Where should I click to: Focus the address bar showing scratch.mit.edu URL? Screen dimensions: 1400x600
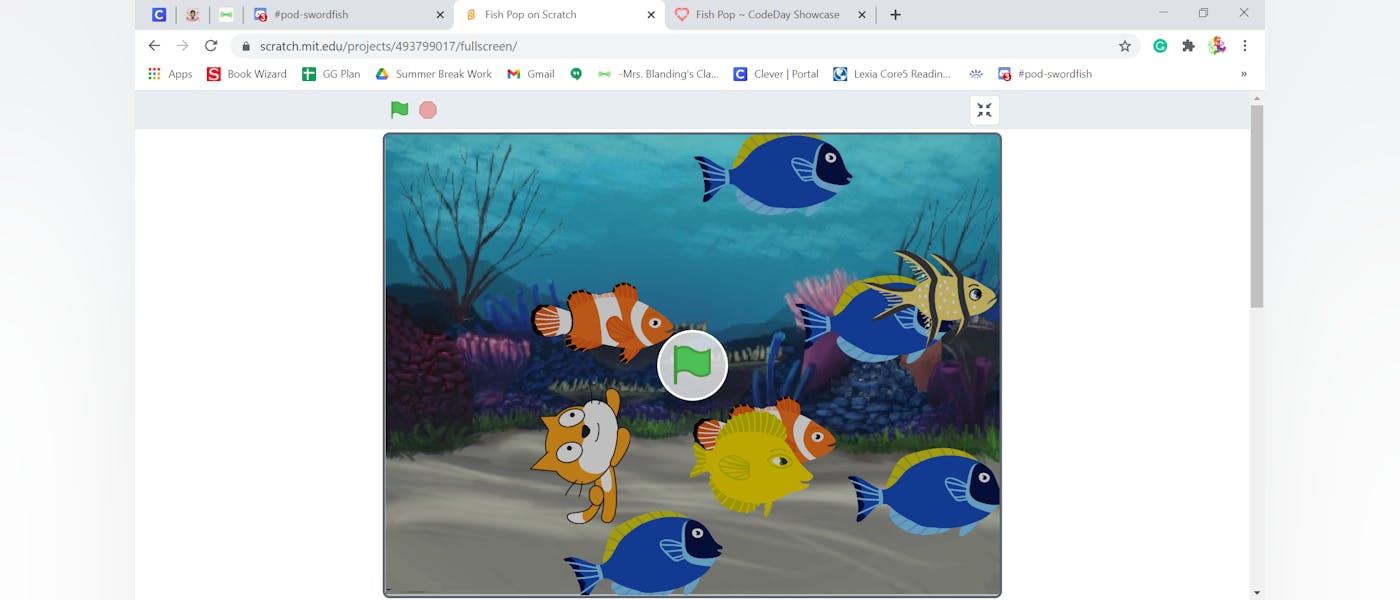[x=685, y=46]
